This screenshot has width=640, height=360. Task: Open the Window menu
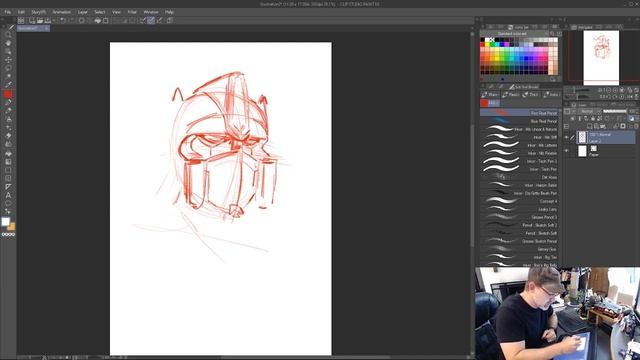click(151, 12)
